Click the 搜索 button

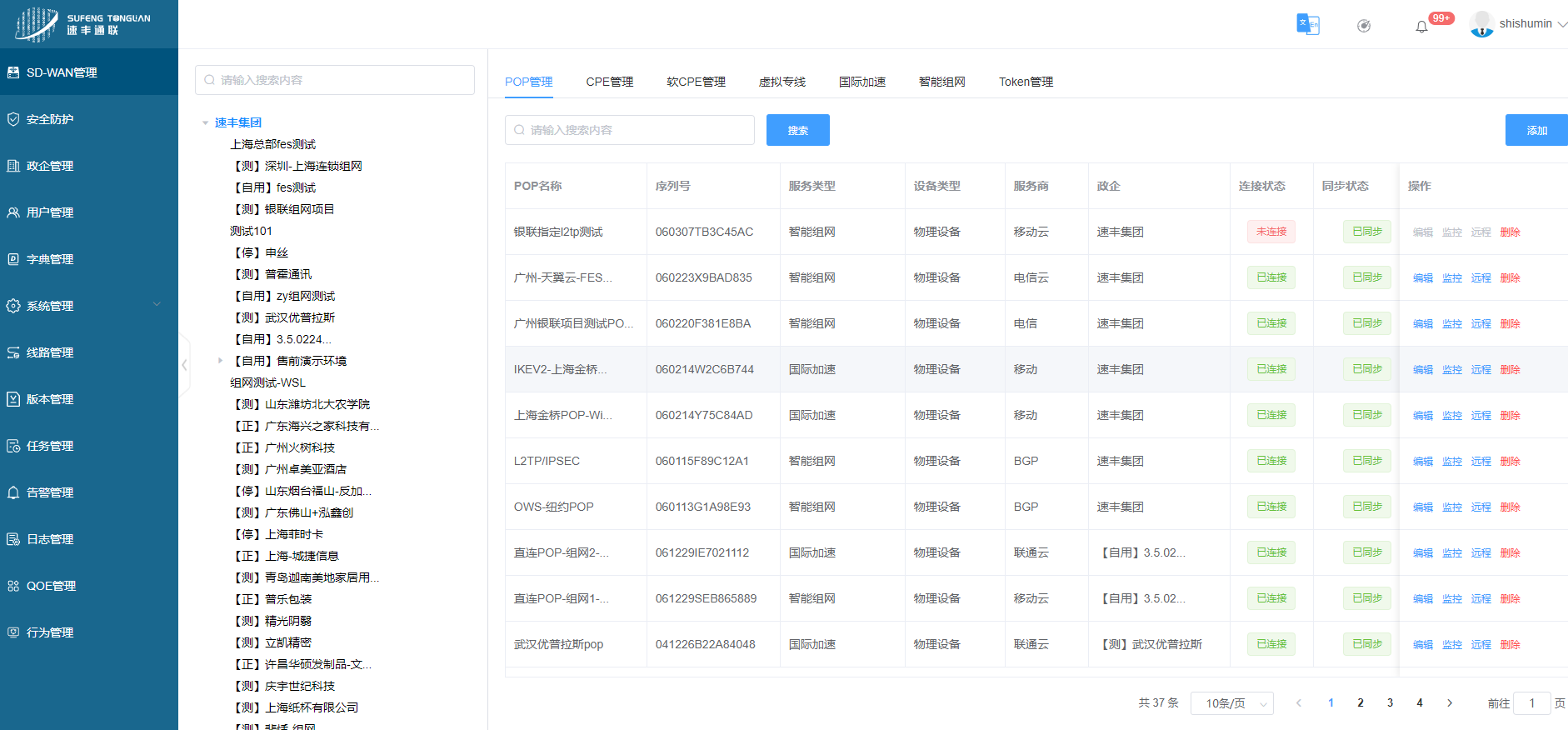point(798,130)
